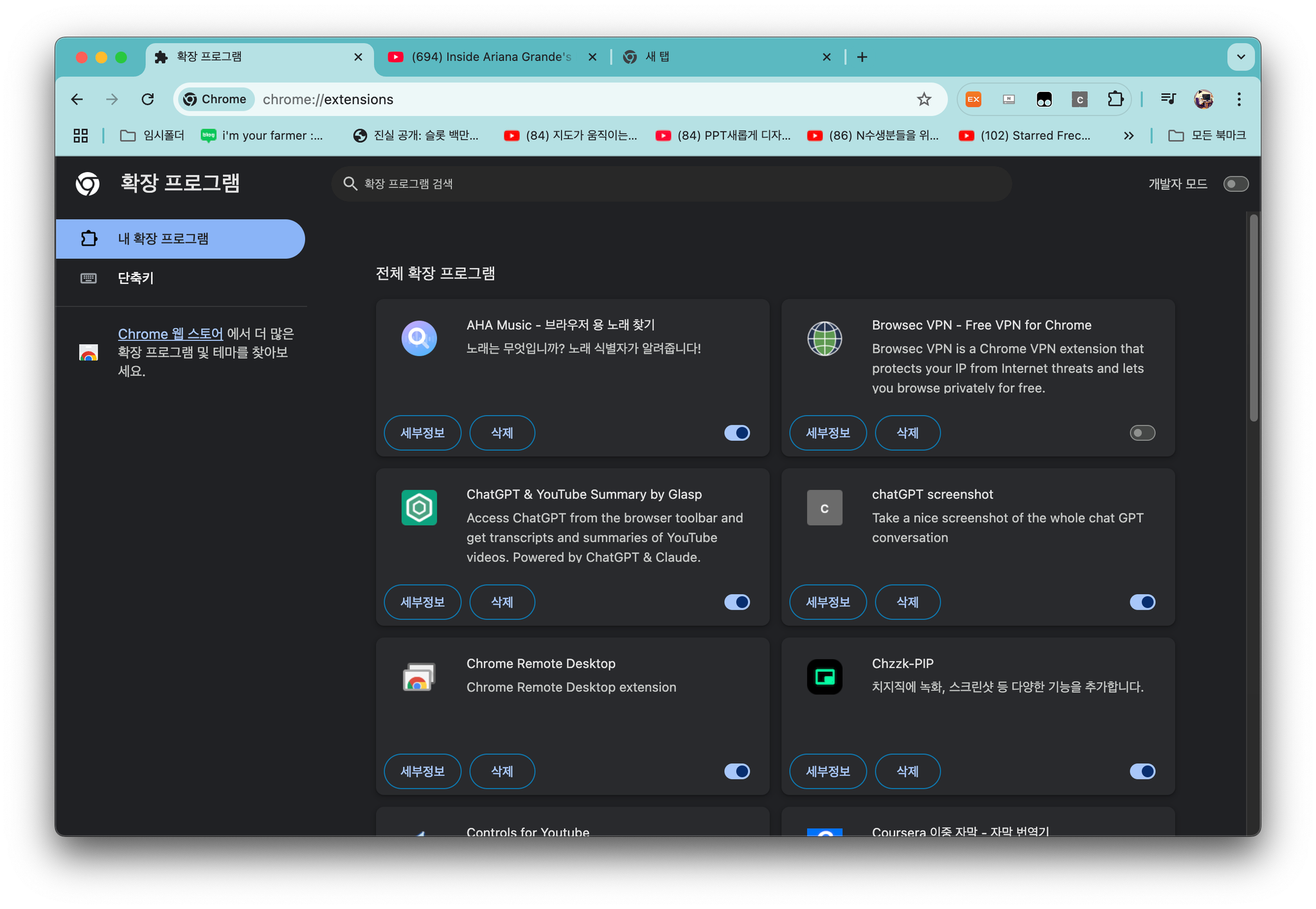1316x909 pixels.
Task: Open the (102) Starred Frec bookmark
Action: (1025, 136)
